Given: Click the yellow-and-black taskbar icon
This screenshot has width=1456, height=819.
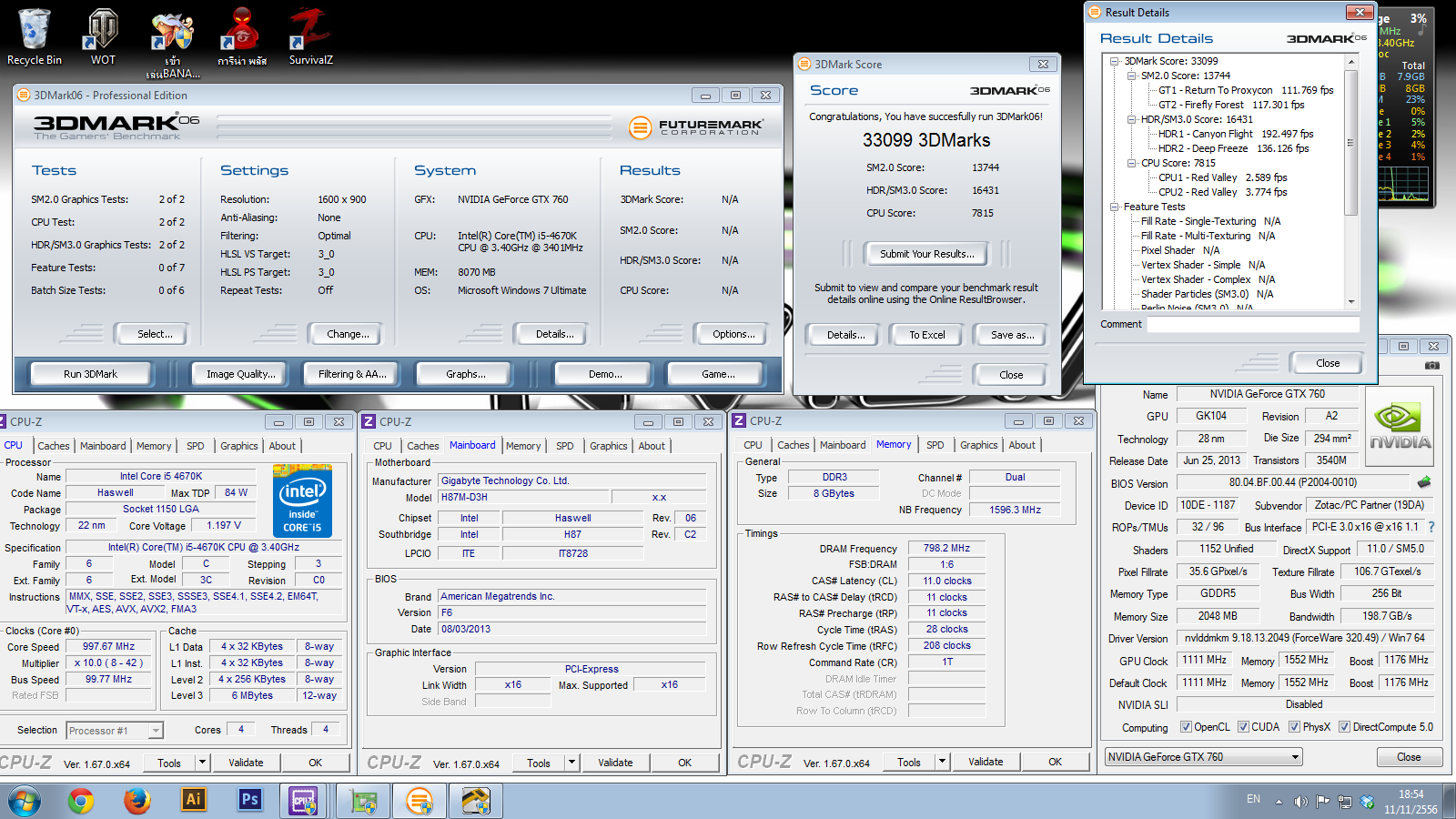Looking at the screenshot, I should (x=475, y=801).
